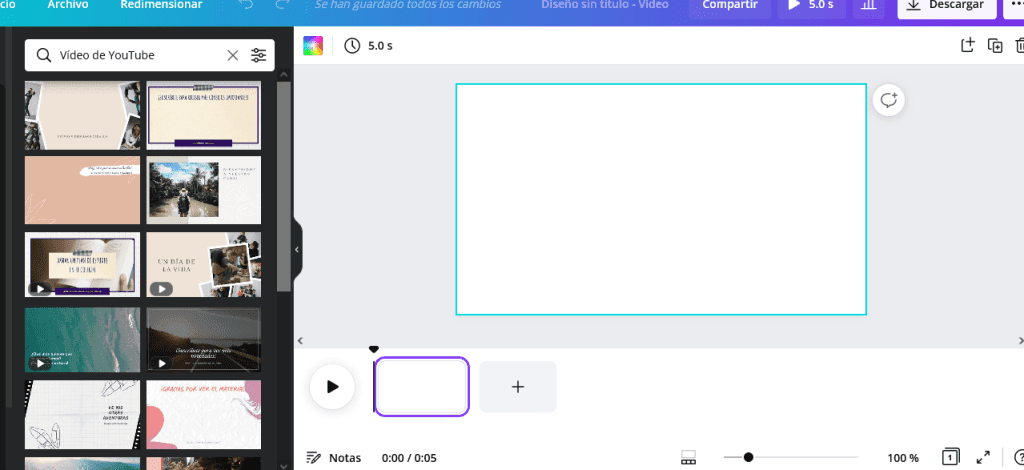Enter fullscreen presentation mode

point(983,458)
